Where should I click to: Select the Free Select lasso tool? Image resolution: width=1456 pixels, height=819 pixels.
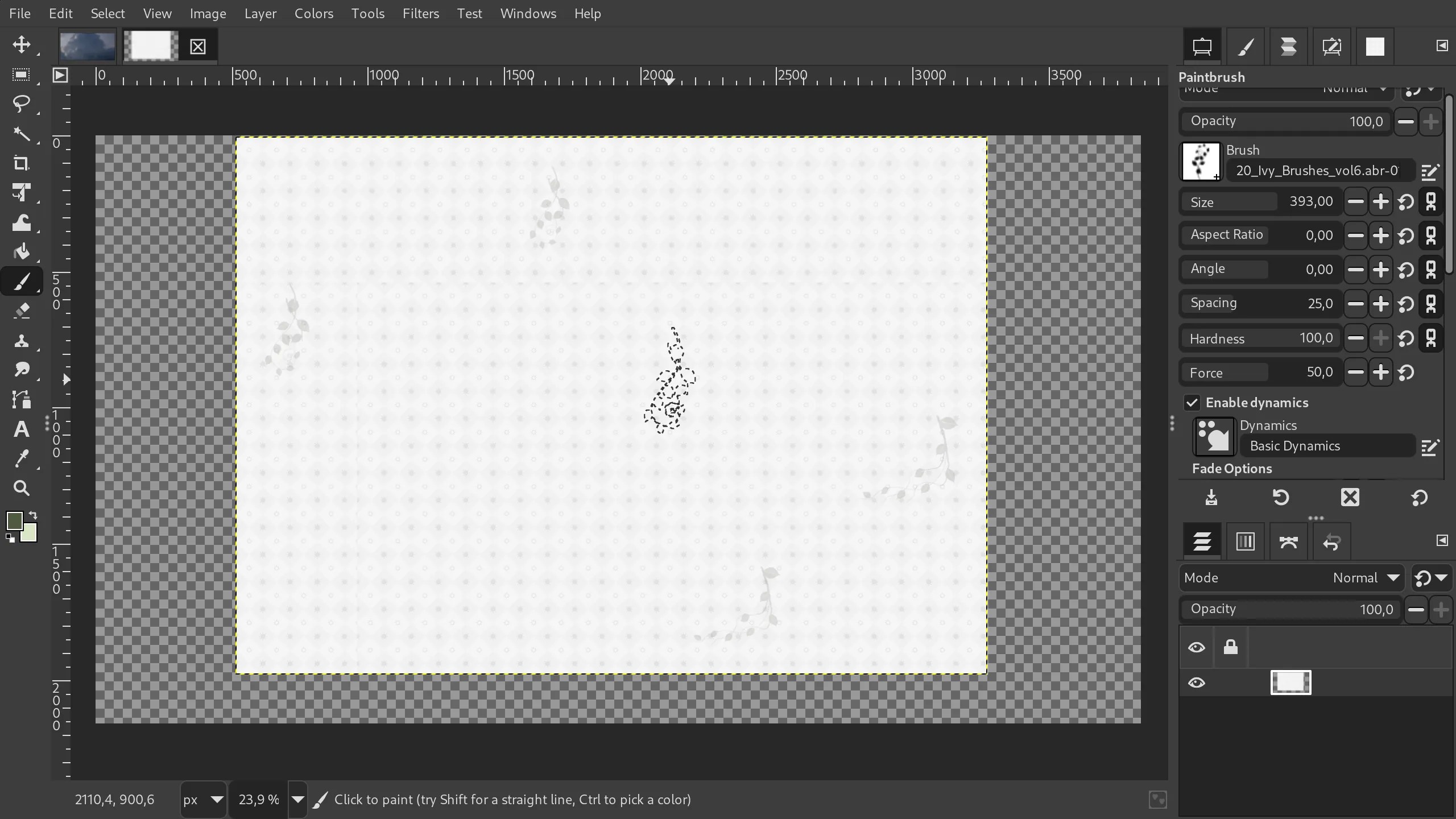click(x=23, y=104)
